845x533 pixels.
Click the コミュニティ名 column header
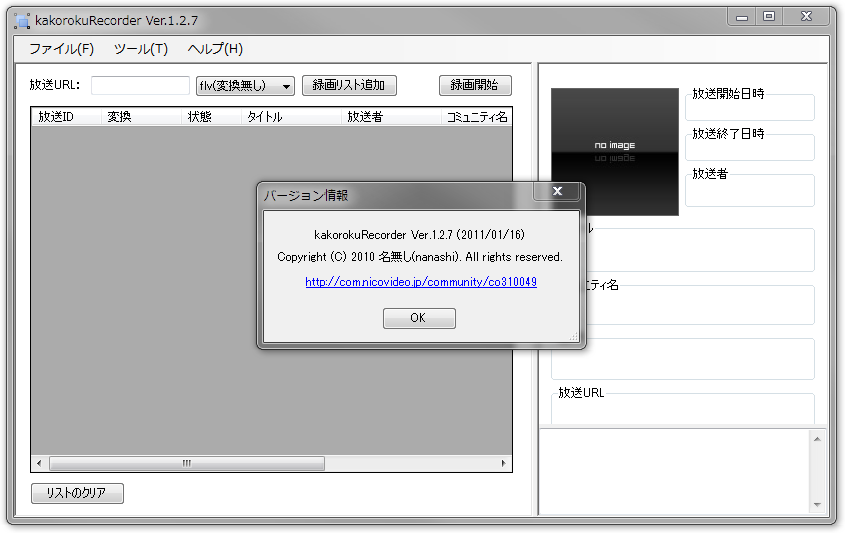point(476,116)
